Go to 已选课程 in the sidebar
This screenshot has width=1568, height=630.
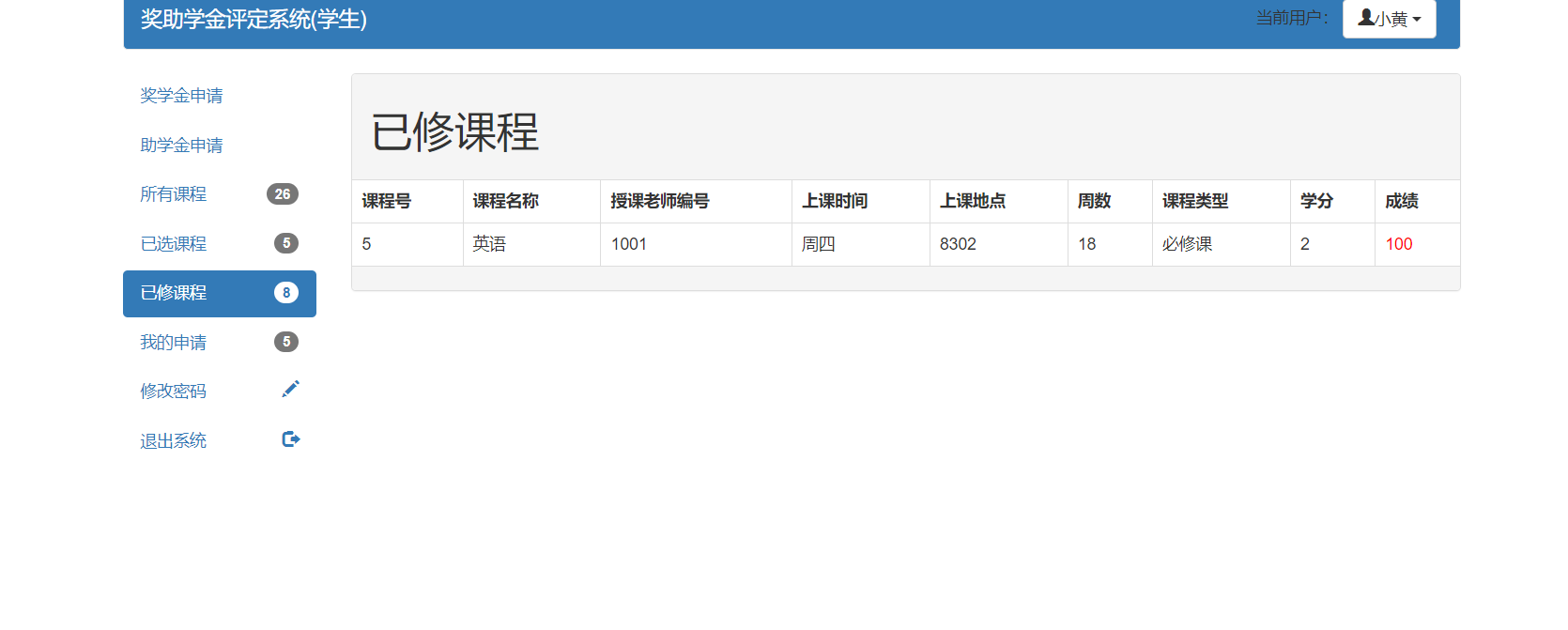click(x=220, y=244)
